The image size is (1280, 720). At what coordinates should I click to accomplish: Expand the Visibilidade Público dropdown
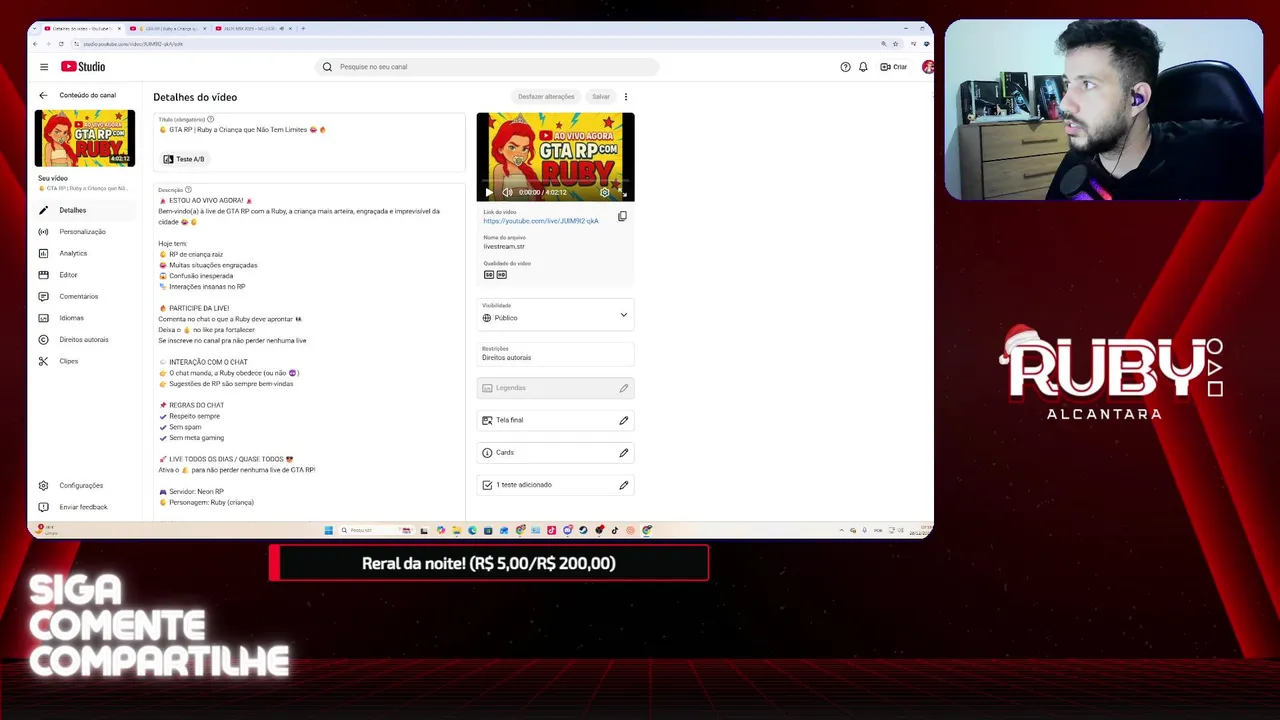pyautogui.click(x=555, y=315)
